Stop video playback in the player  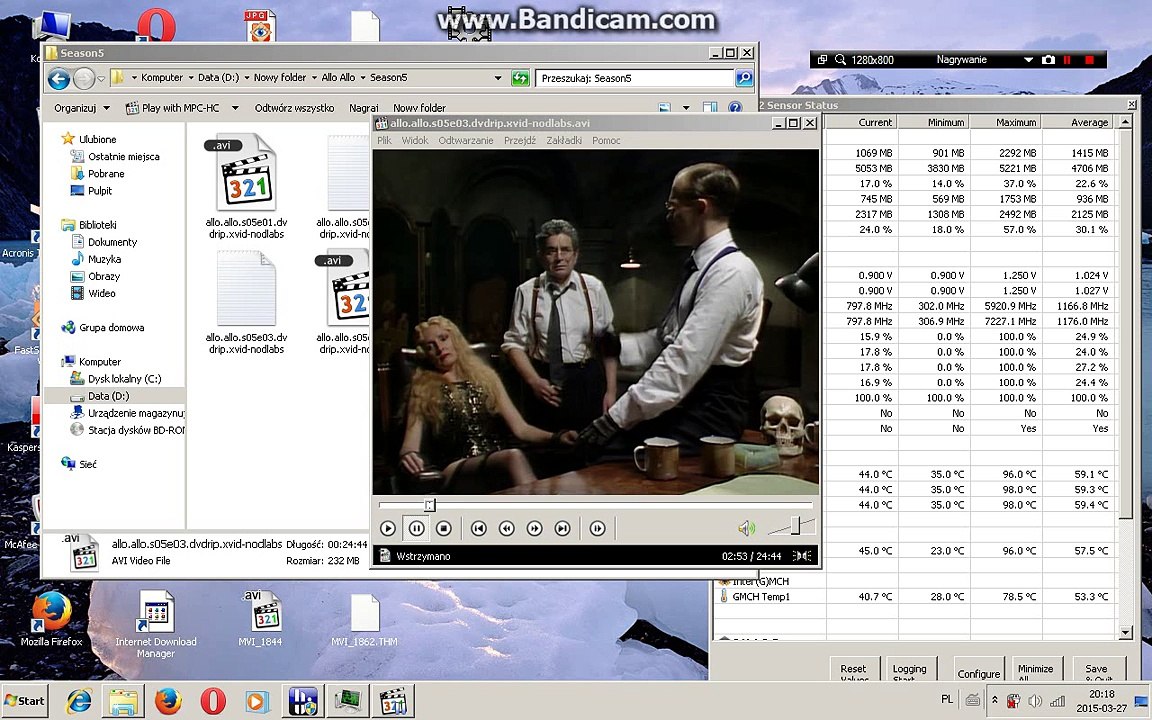tap(444, 528)
